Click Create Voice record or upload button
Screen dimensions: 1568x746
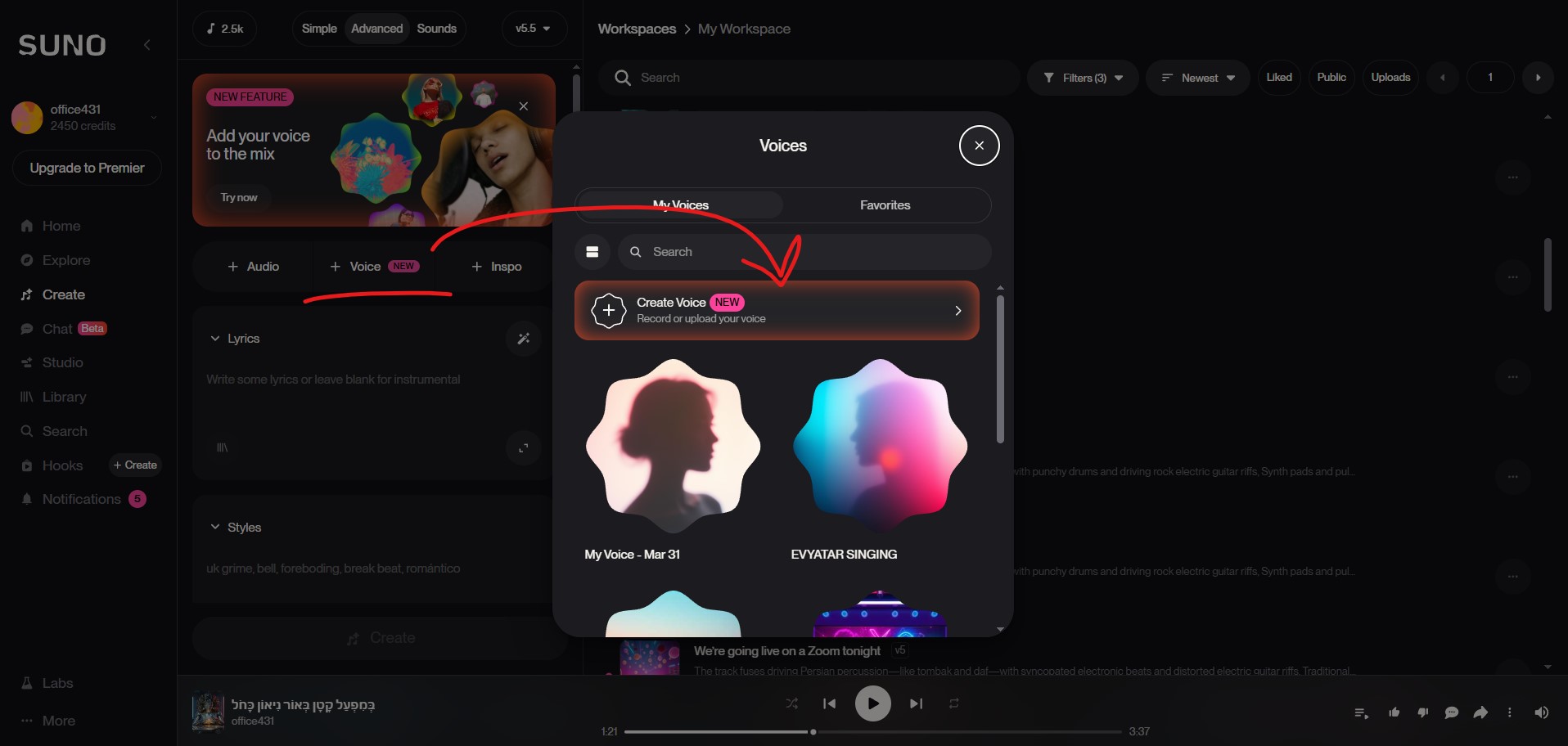click(x=777, y=311)
